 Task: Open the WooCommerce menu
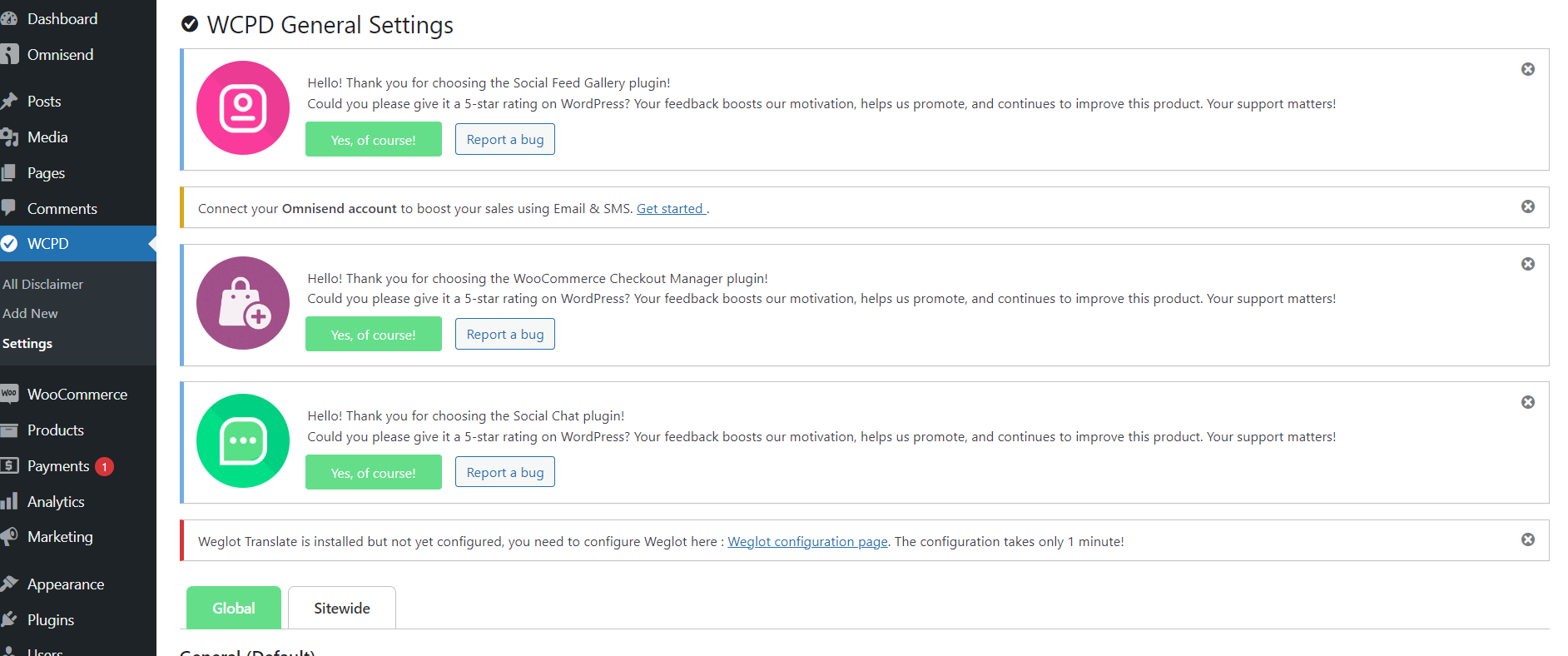(x=77, y=394)
